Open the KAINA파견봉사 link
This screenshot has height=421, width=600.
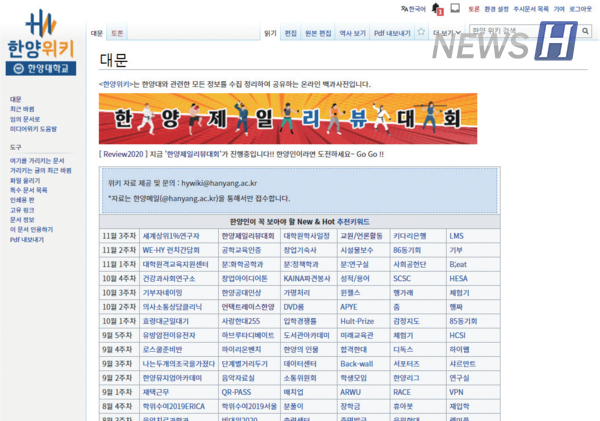coord(307,279)
